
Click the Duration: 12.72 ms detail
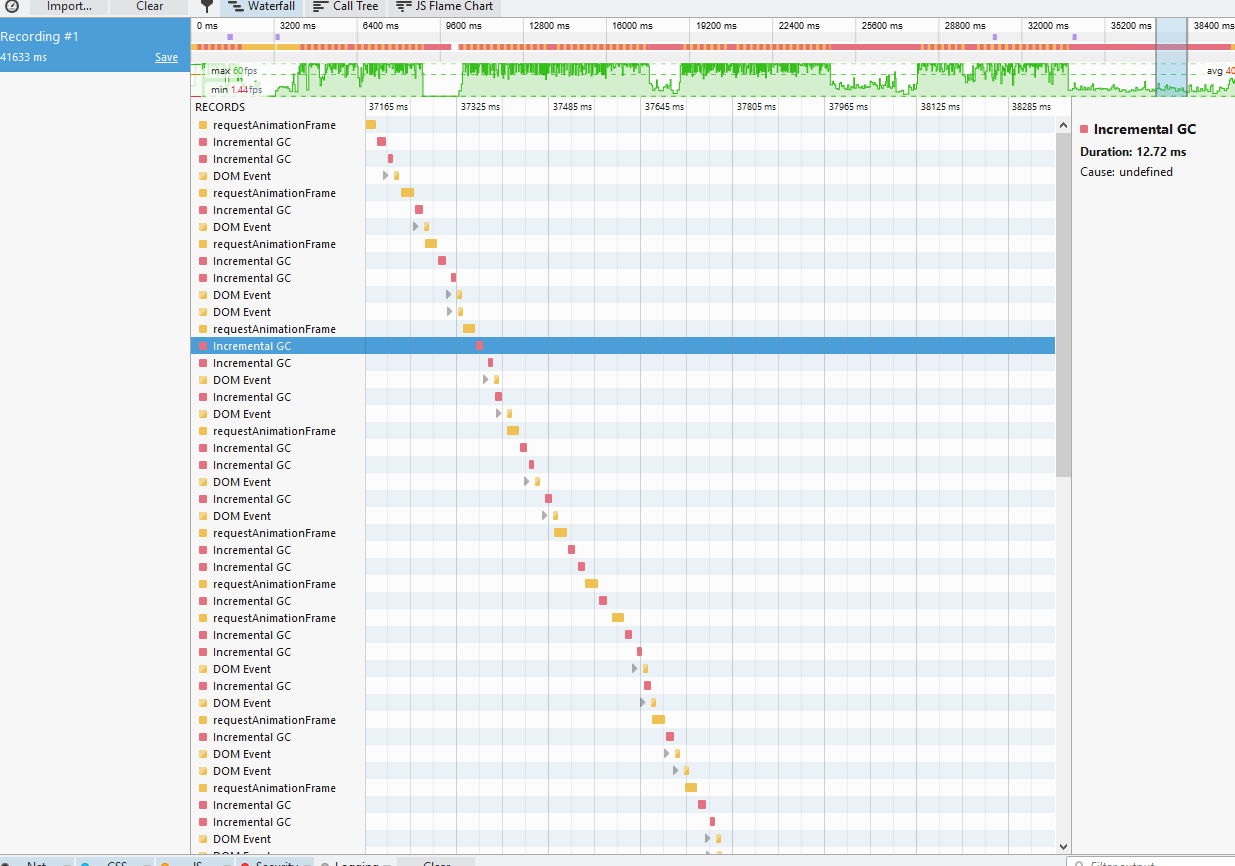tap(1133, 152)
